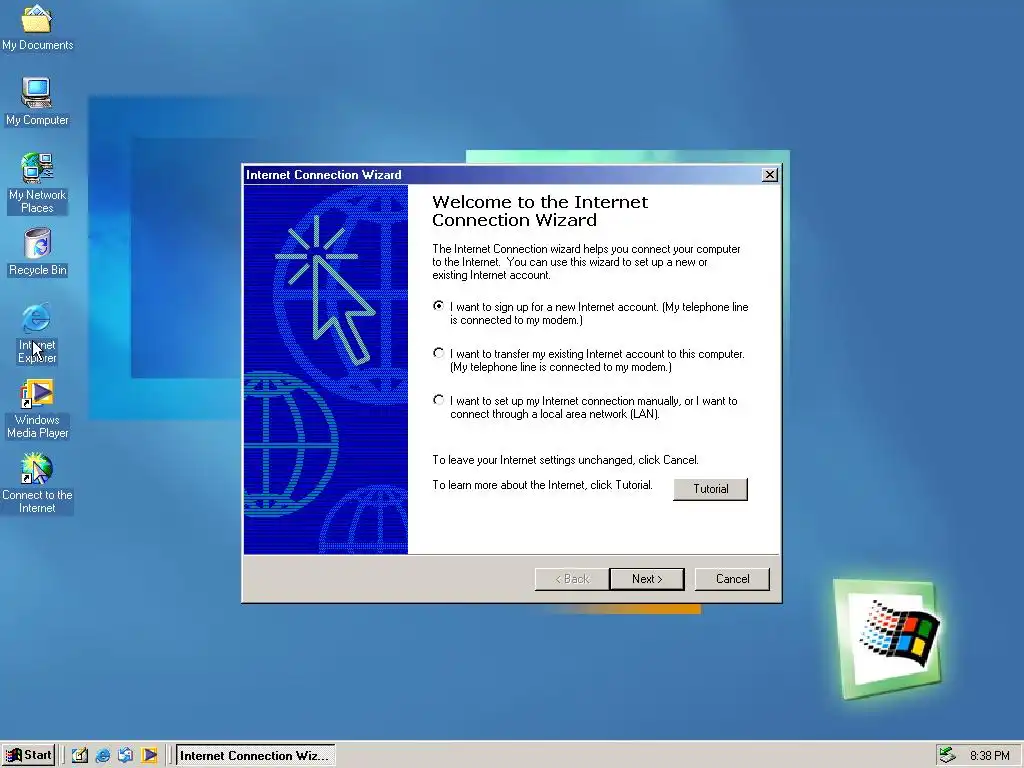Open the My Documents desktop icon

tap(37, 26)
